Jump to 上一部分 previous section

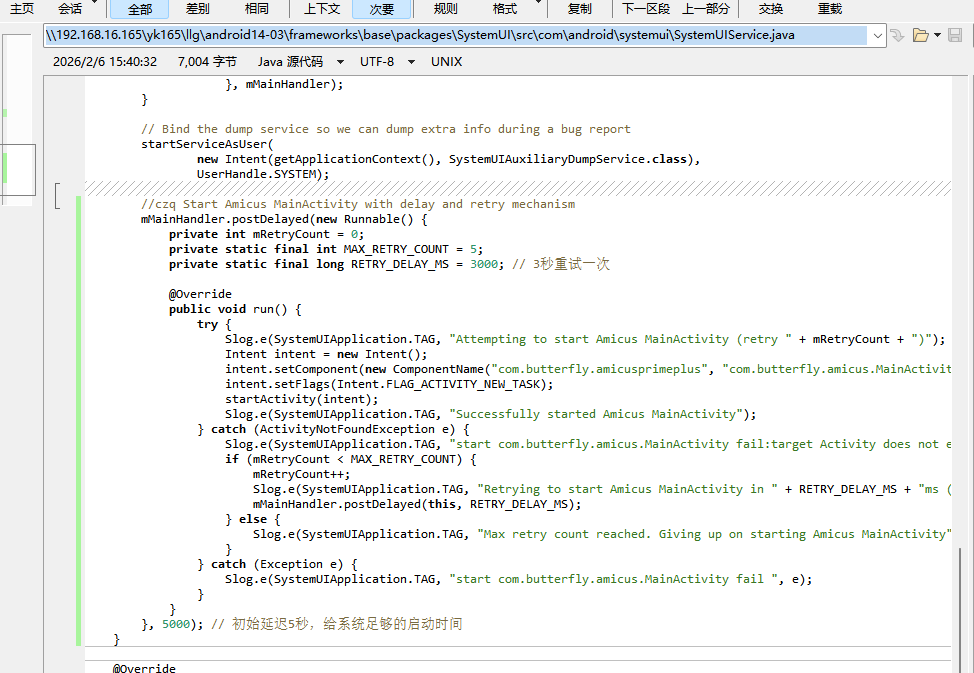pyautogui.click(x=706, y=9)
